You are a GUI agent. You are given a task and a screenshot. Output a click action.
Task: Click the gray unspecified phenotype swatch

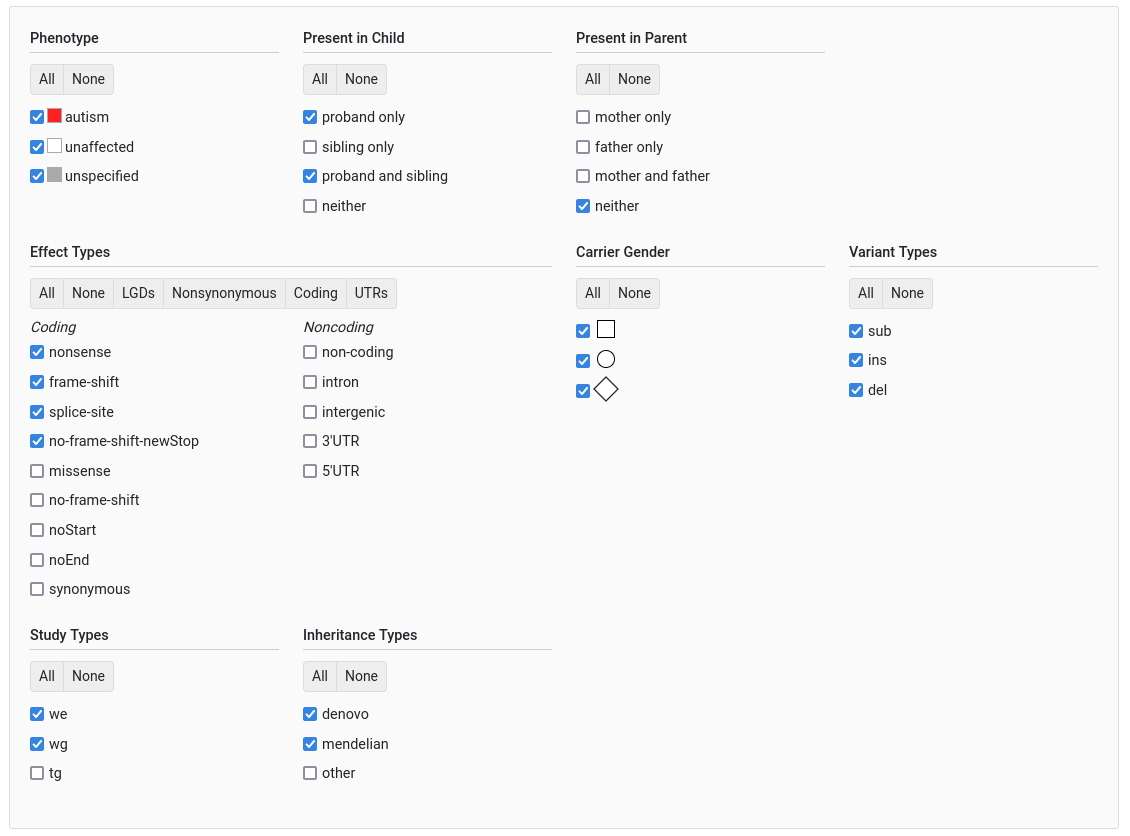point(55,175)
